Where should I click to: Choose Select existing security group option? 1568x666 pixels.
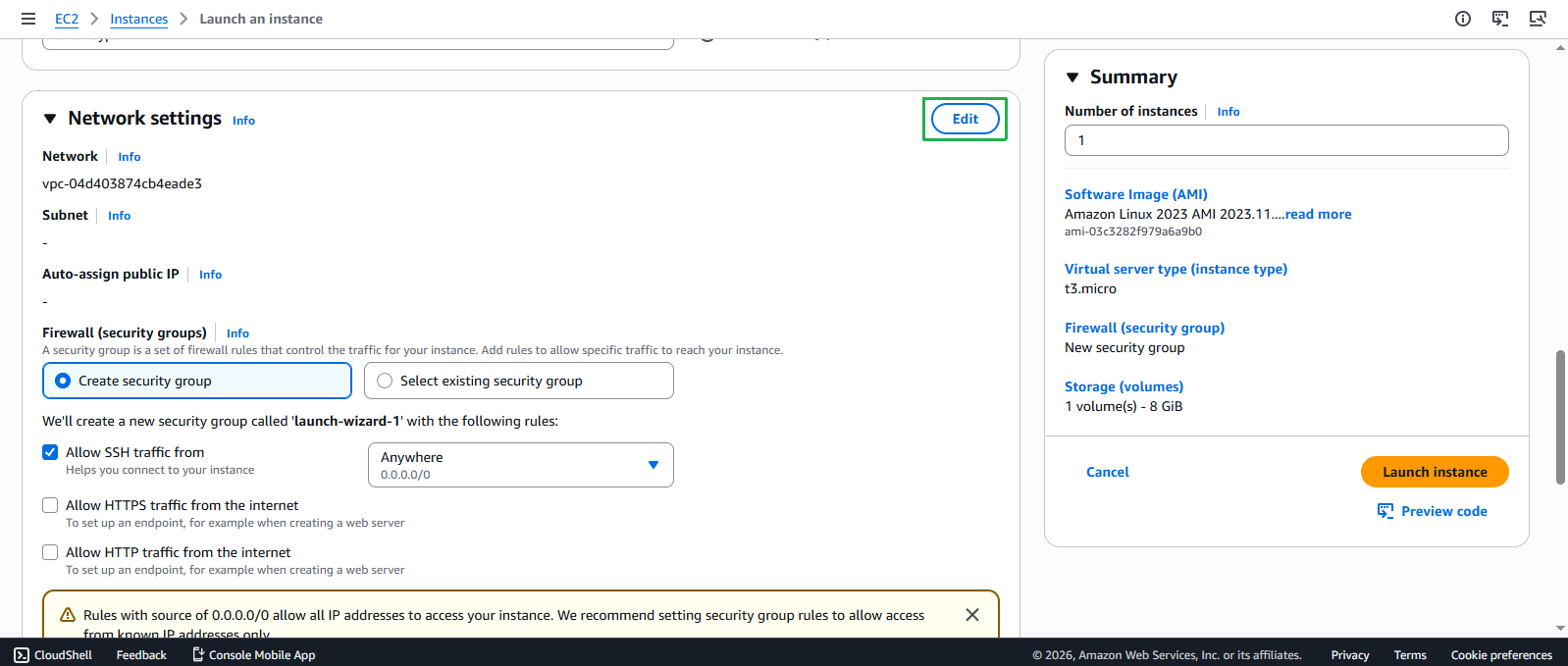519,381
